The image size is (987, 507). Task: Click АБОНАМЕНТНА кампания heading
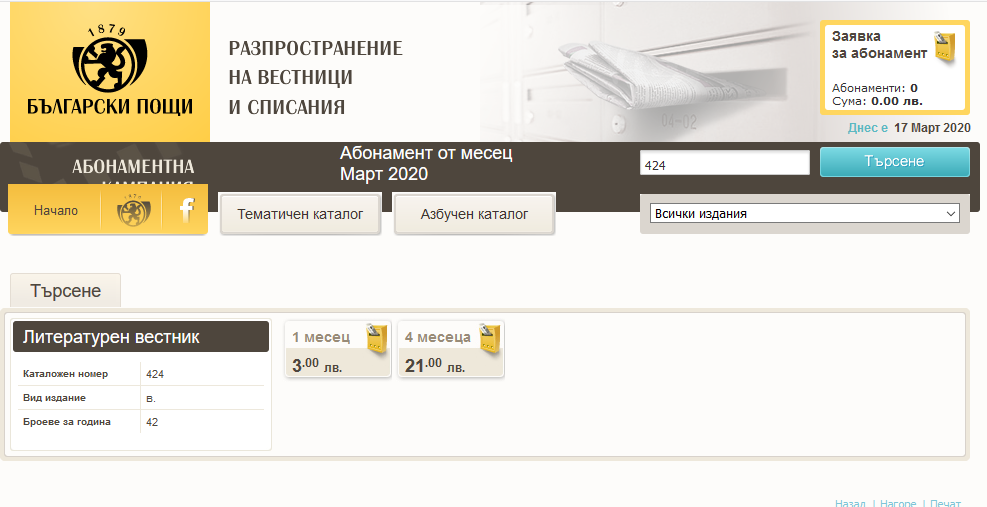coord(133,171)
